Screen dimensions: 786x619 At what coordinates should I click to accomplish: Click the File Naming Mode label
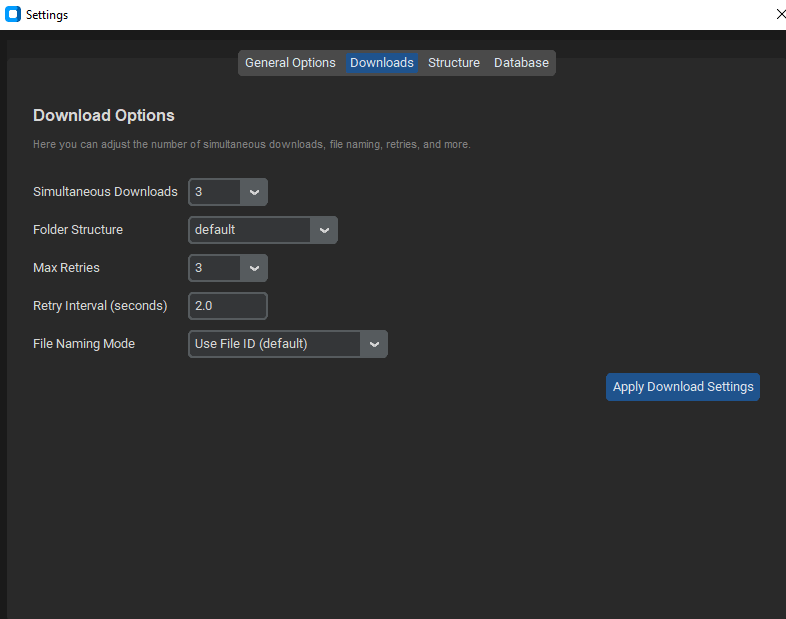coord(84,344)
